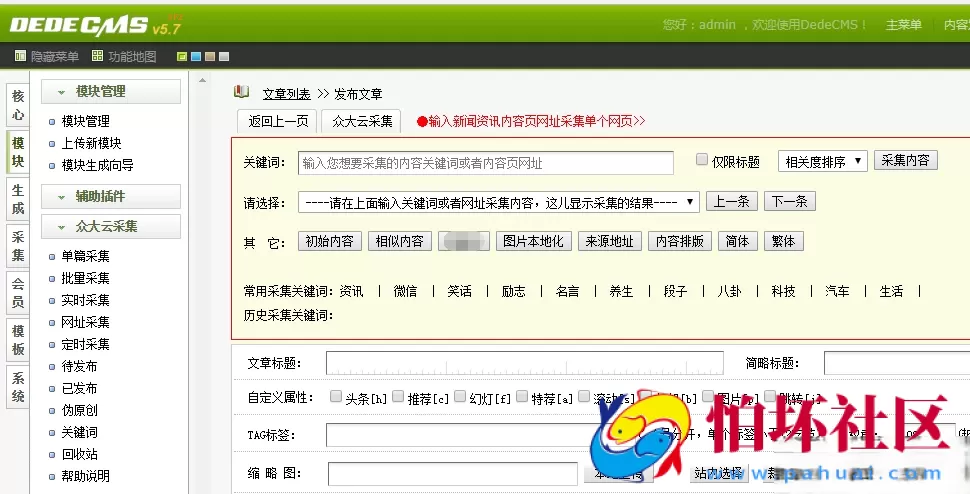The height and width of the screenshot is (494, 970).
Task: Open 模块管理 item in sidebar list
Action: click(85, 121)
